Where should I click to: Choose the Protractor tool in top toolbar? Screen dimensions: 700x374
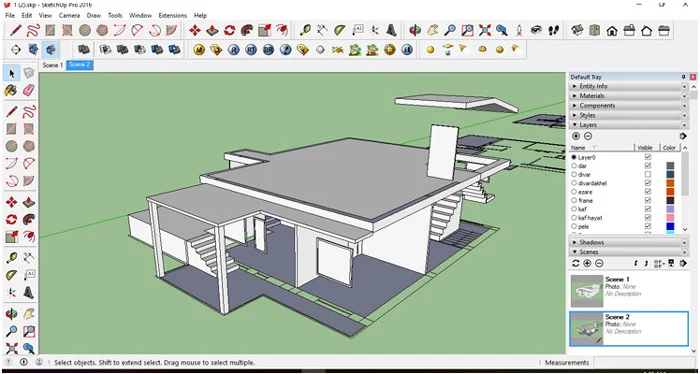tap(340, 30)
